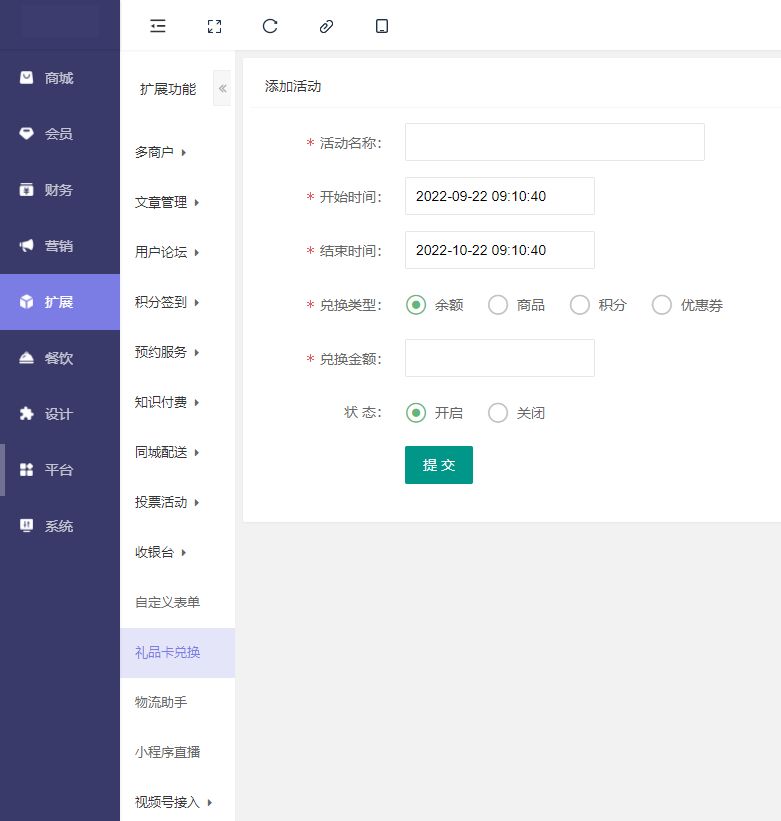
Task: Click the mobile device preview icon
Action: pyautogui.click(x=382, y=27)
